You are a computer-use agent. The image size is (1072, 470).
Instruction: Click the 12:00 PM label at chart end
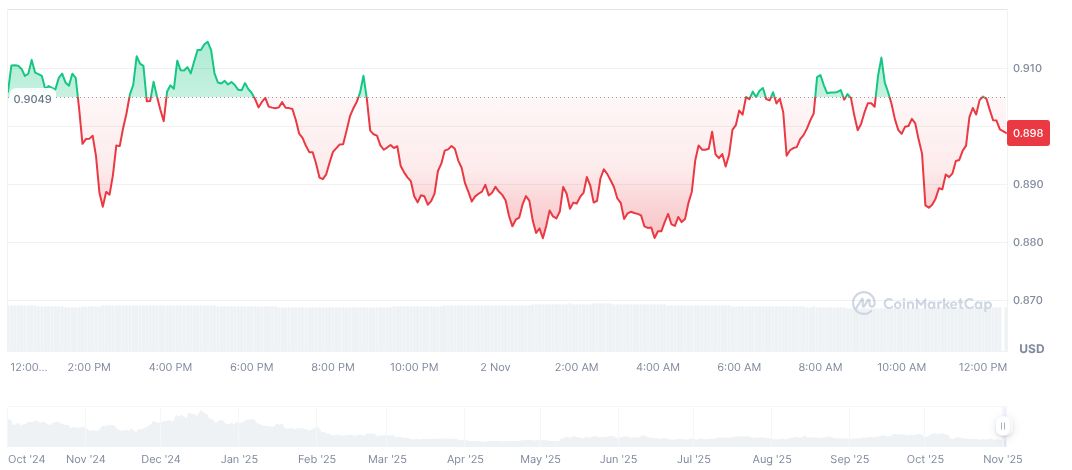click(x=983, y=368)
